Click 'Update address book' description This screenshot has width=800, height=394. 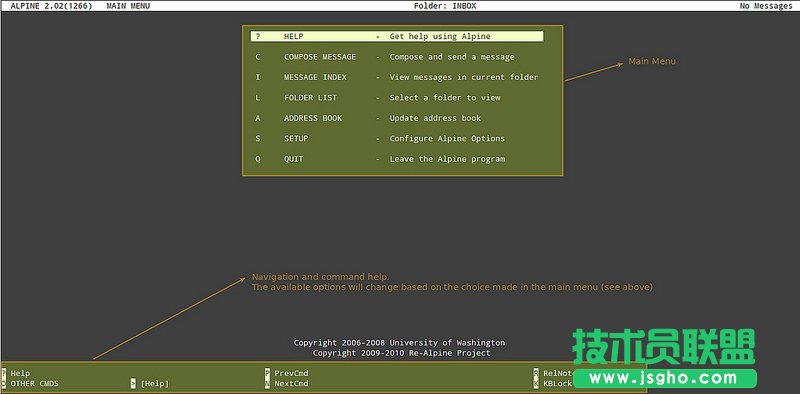pyautogui.click(x=435, y=118)
